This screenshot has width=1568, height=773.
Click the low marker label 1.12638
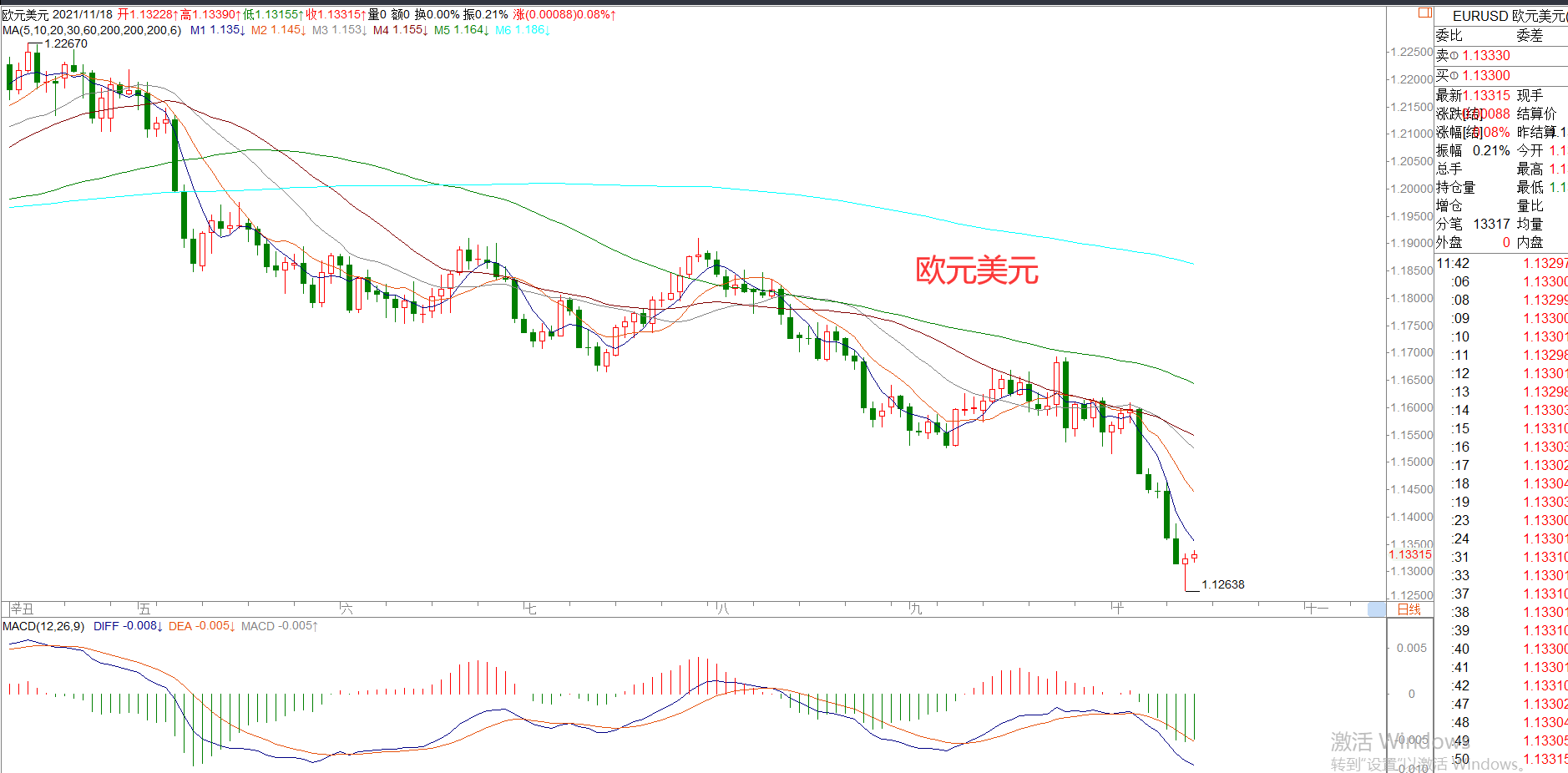(x=1223, y=584)
